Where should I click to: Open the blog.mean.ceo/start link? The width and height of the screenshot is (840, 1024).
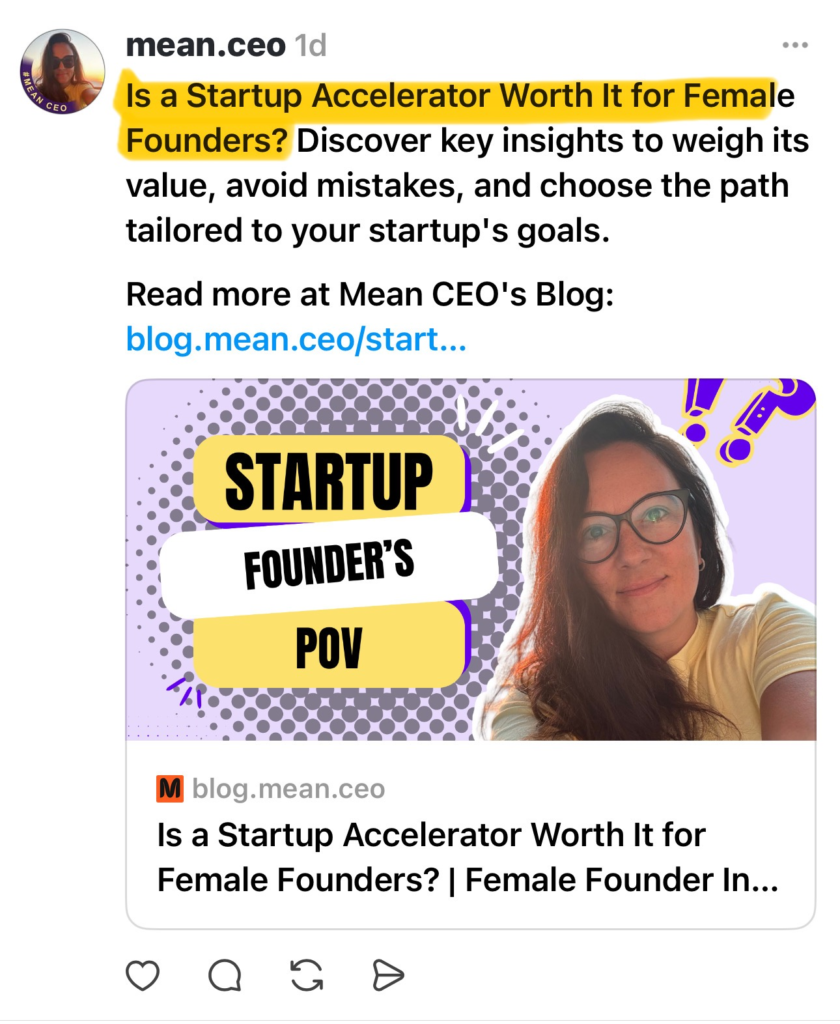[x=295, y=340]
